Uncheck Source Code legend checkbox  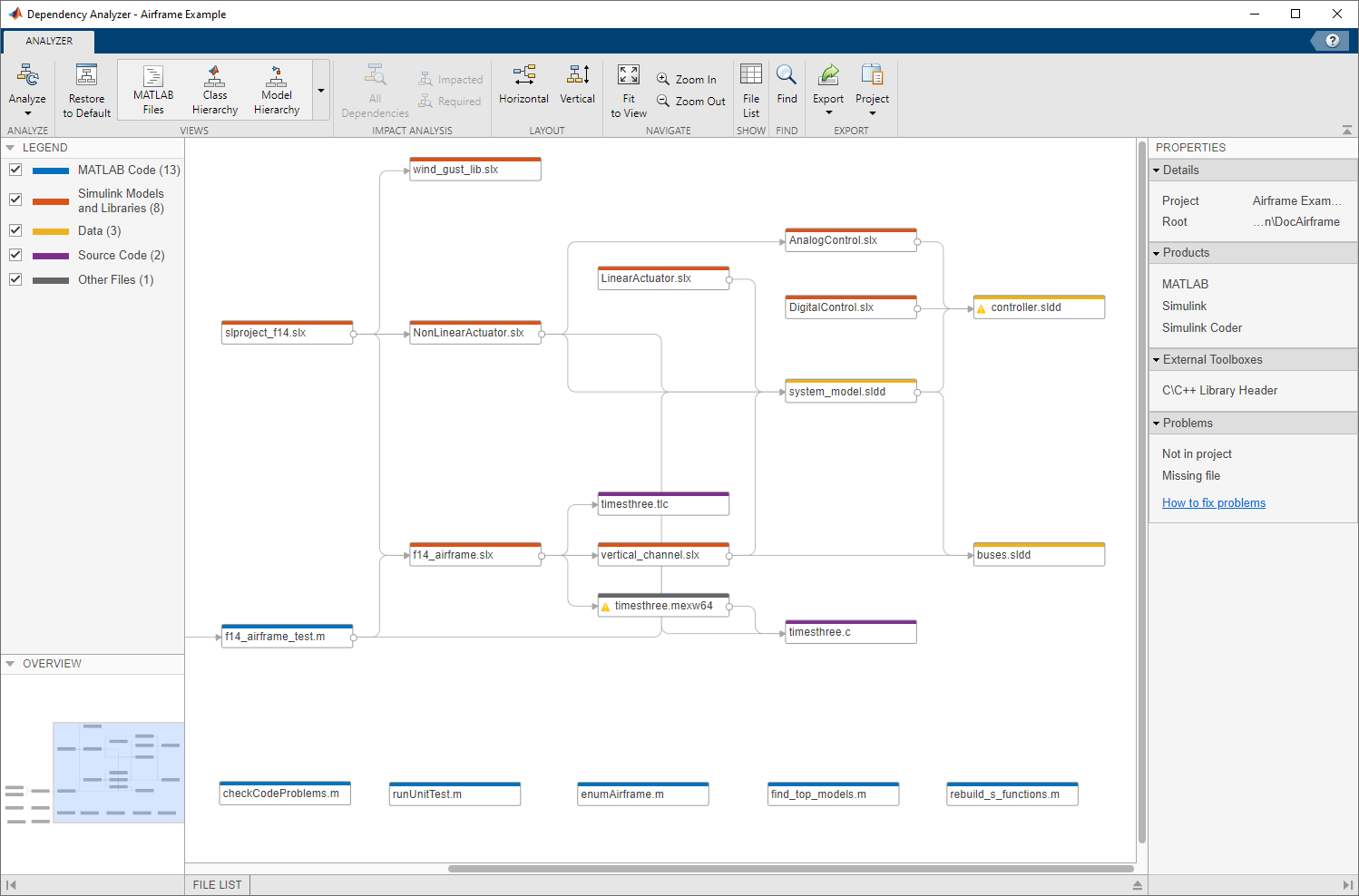click(15, 255)
